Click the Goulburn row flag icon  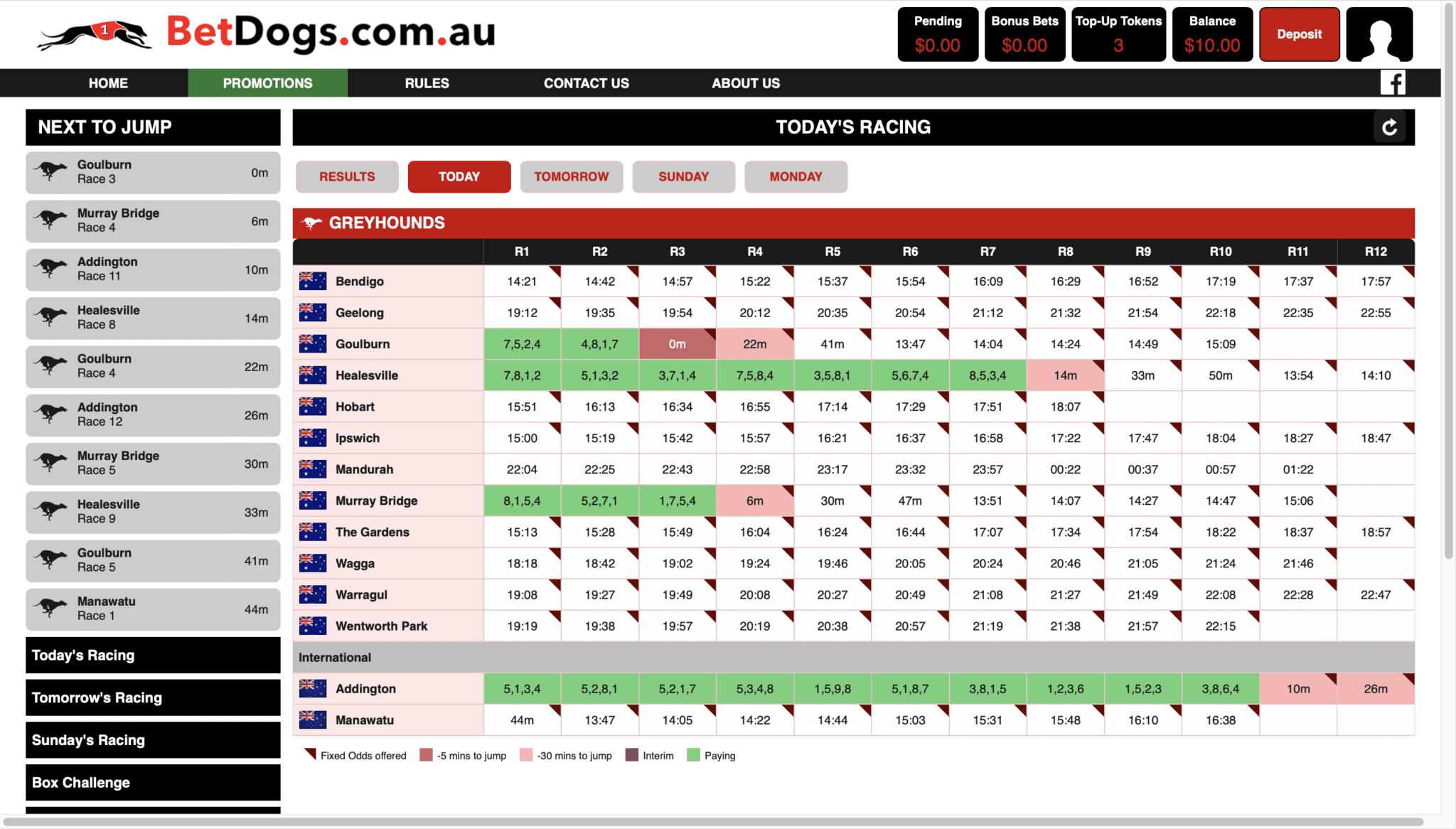click(313, 343)
